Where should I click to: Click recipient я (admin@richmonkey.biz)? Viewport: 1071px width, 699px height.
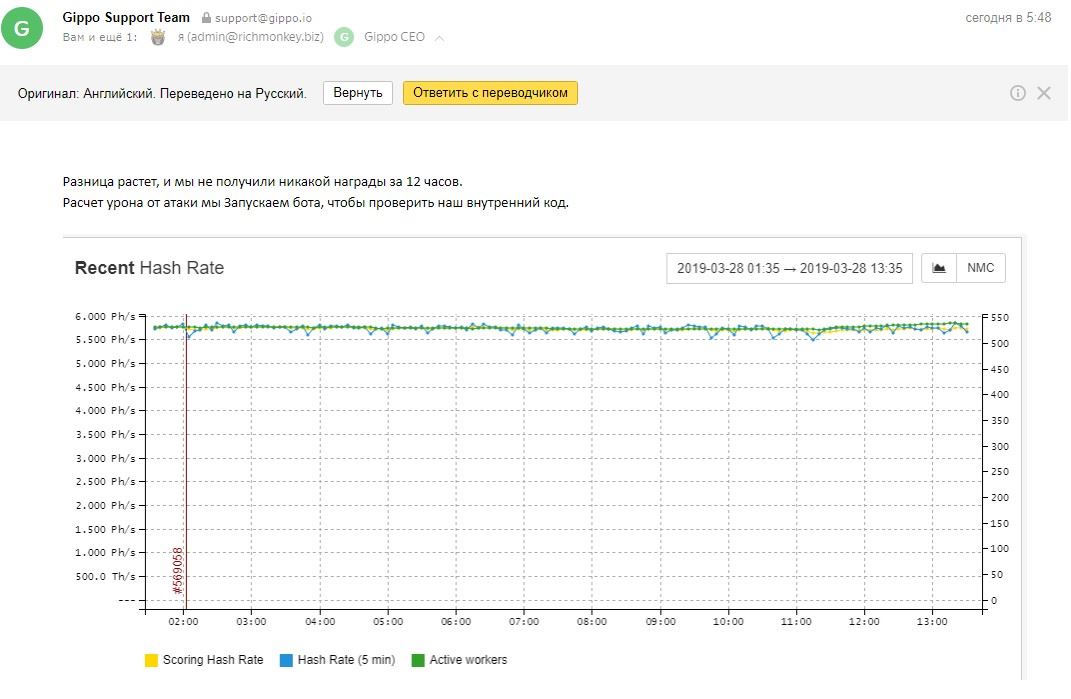251,37
